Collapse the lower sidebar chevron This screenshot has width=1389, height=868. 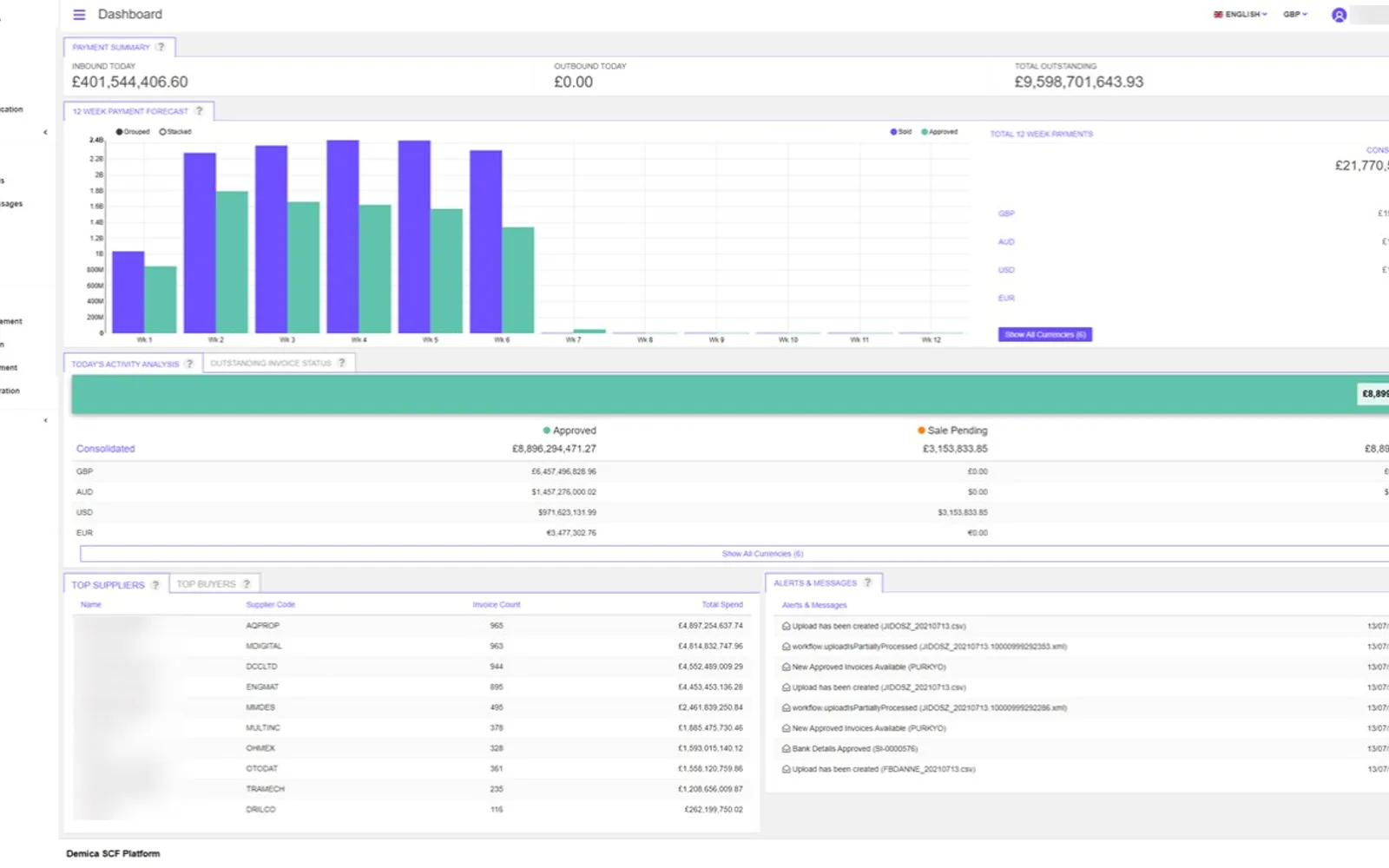pos(45,420)
